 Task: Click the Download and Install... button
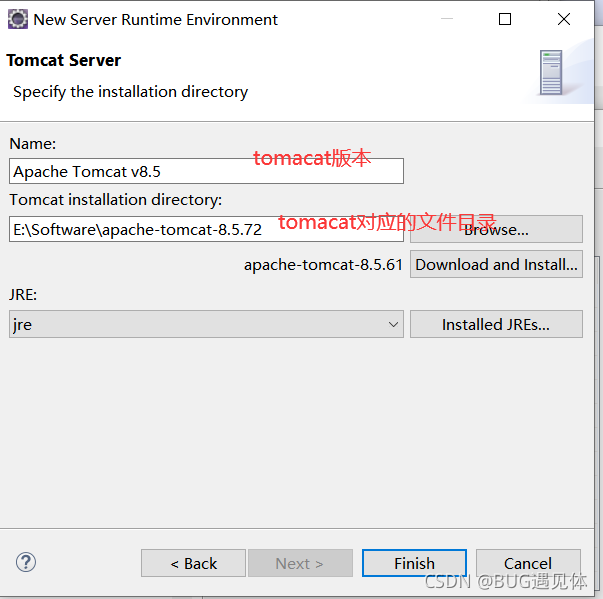tap(496, 264)
